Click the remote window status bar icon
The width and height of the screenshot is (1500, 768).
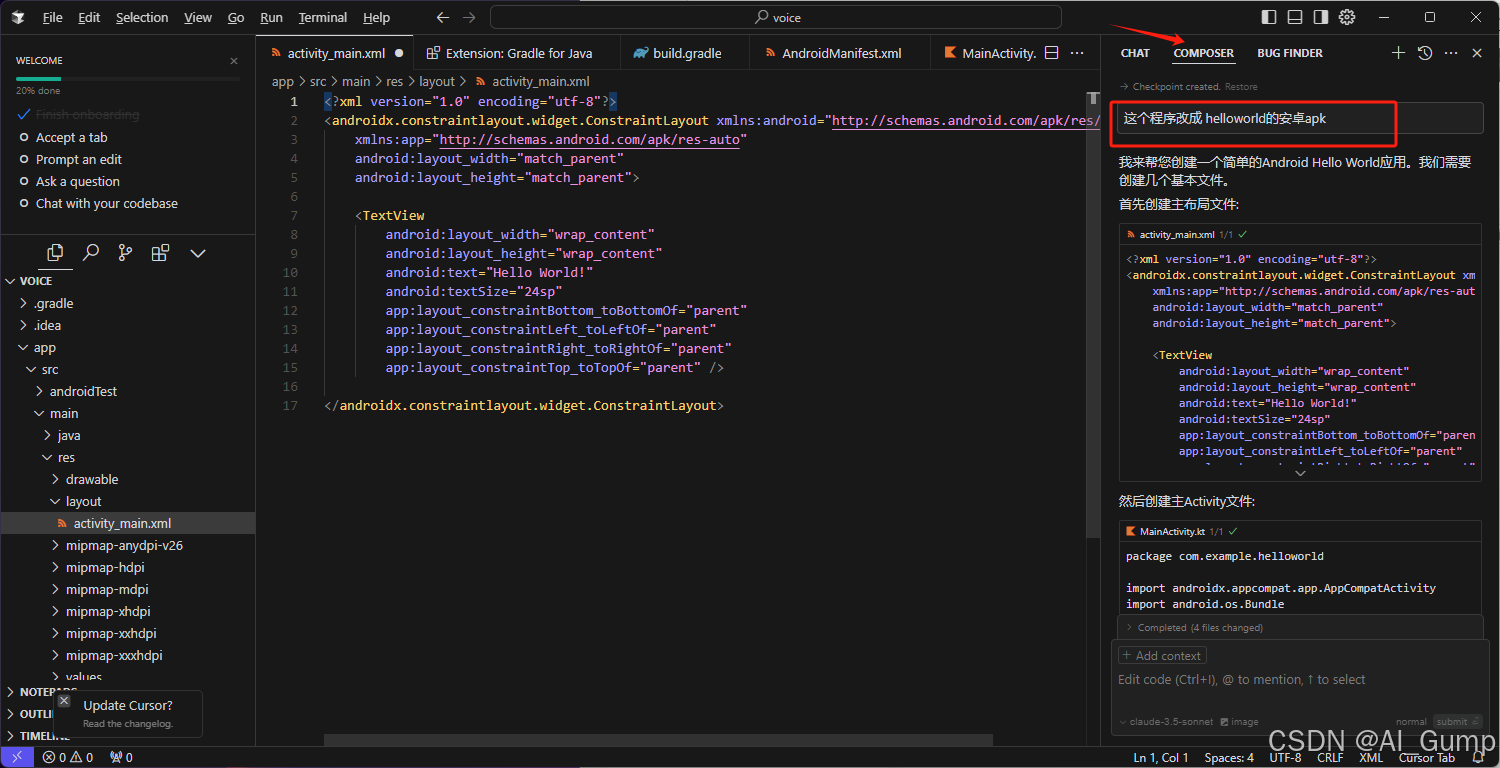16,757
